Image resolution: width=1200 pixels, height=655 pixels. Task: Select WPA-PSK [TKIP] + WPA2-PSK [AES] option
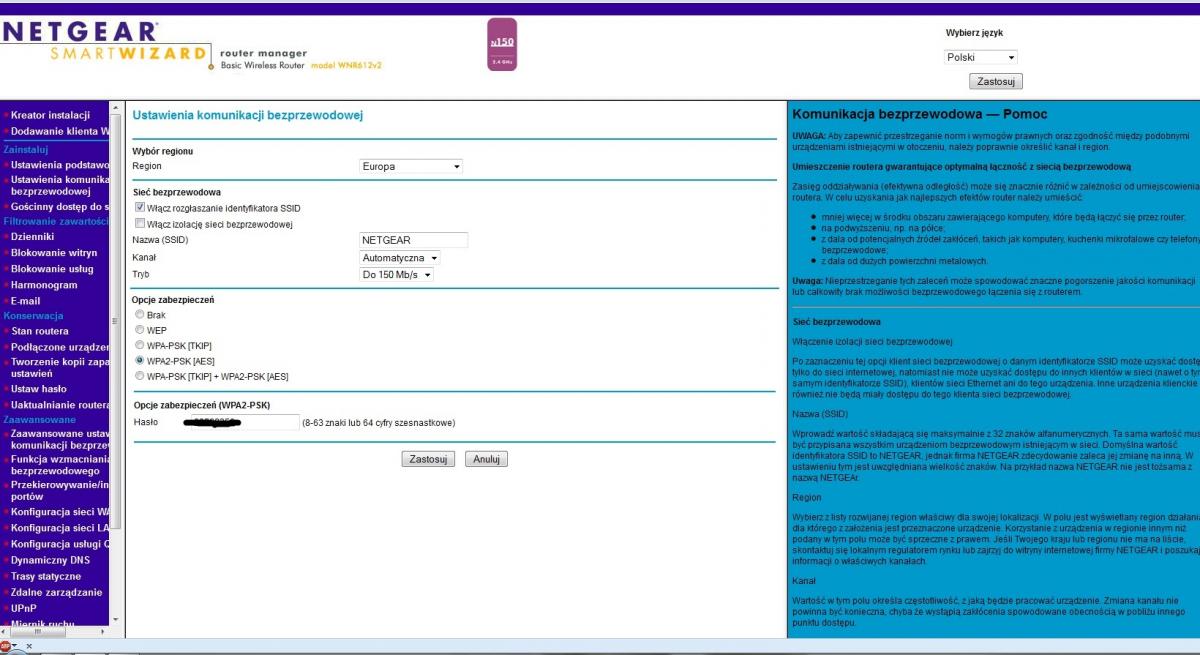point(140,375)
